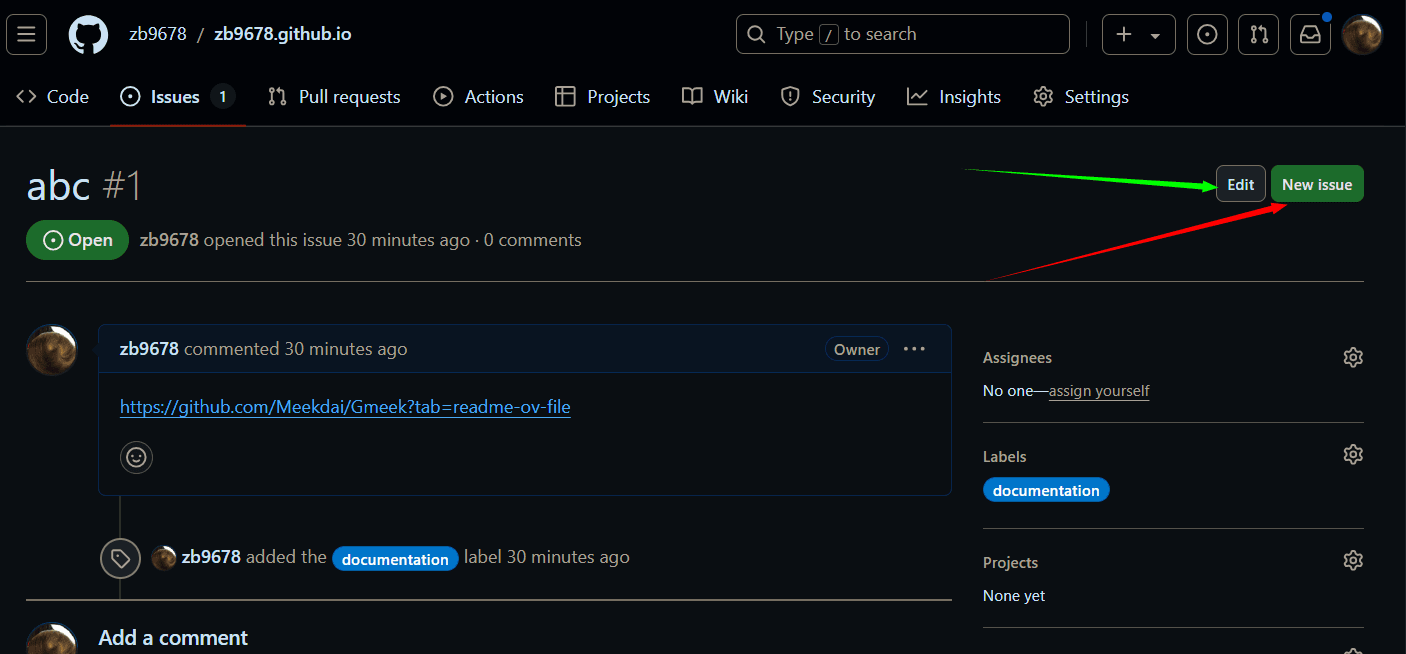Click the GitHub logo home icon
The height and width of the screenshot is (654, 1406).
coord(88,35)
